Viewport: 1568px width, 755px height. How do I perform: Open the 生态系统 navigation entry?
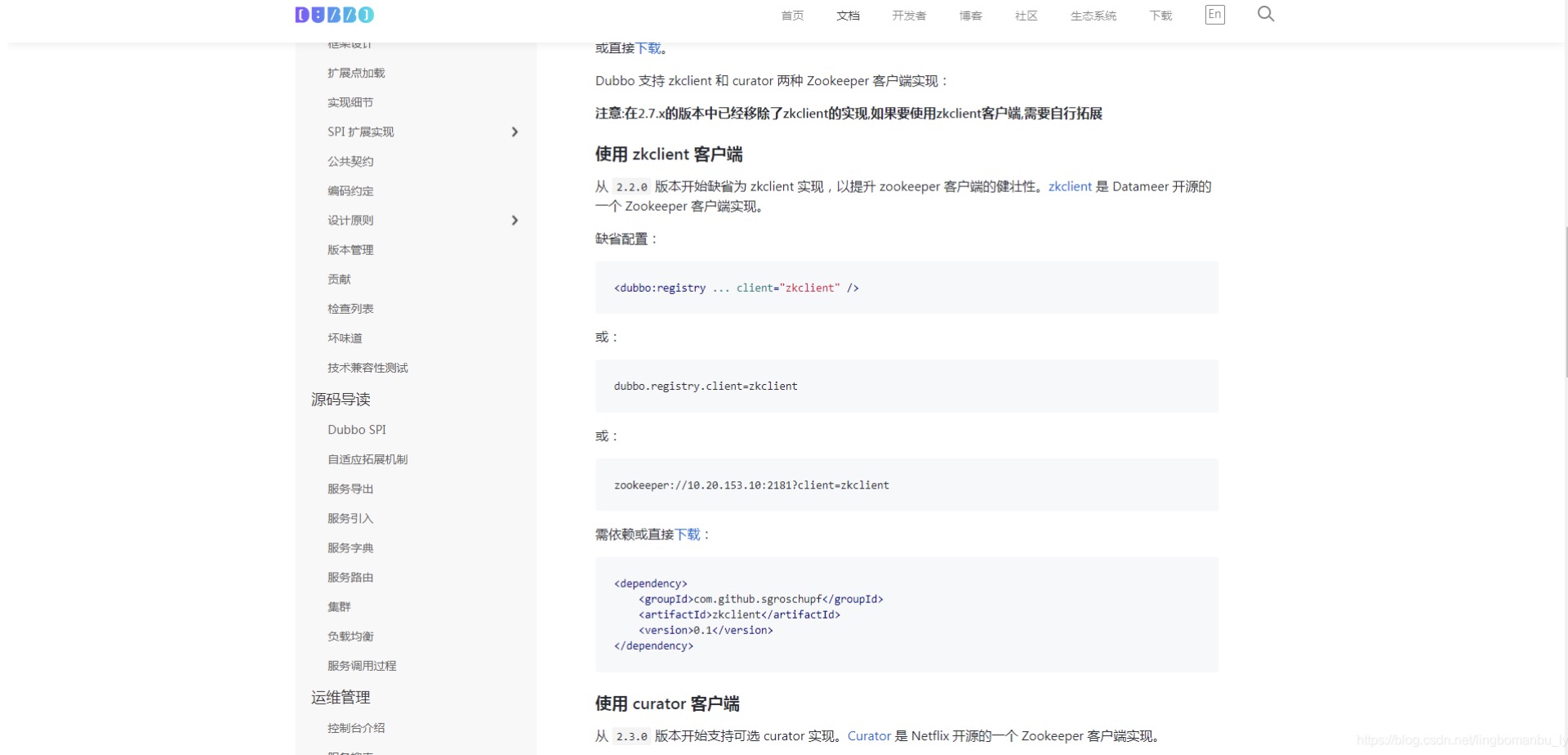[x=1093, y=16]
